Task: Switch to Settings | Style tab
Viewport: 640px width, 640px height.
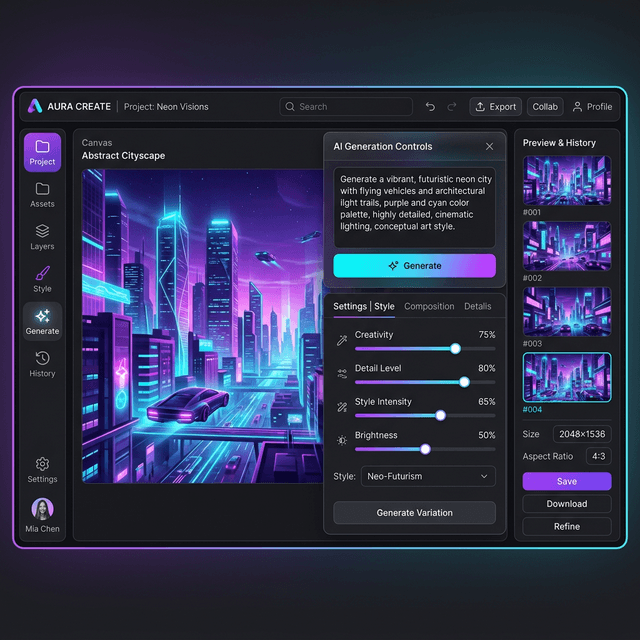Action: click(364, 307)
